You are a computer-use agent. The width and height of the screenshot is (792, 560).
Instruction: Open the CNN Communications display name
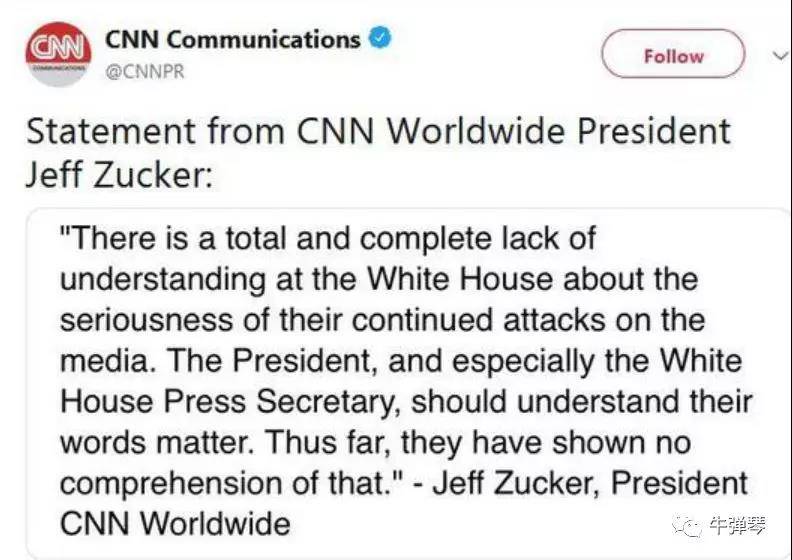click(x=232, y=40)
